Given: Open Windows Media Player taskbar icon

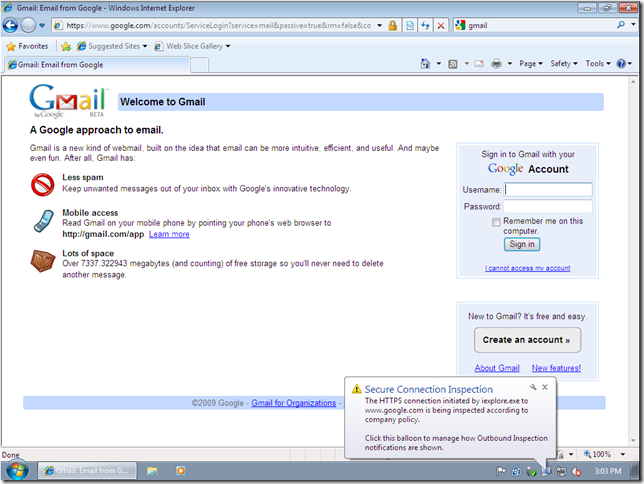Looking at the screenshot, I should pyautogui.click(x=181, y=471).
